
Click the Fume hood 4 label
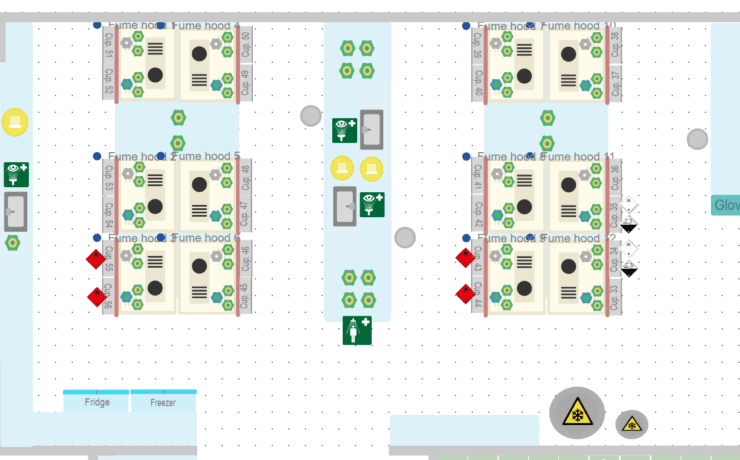click(207, 26)
